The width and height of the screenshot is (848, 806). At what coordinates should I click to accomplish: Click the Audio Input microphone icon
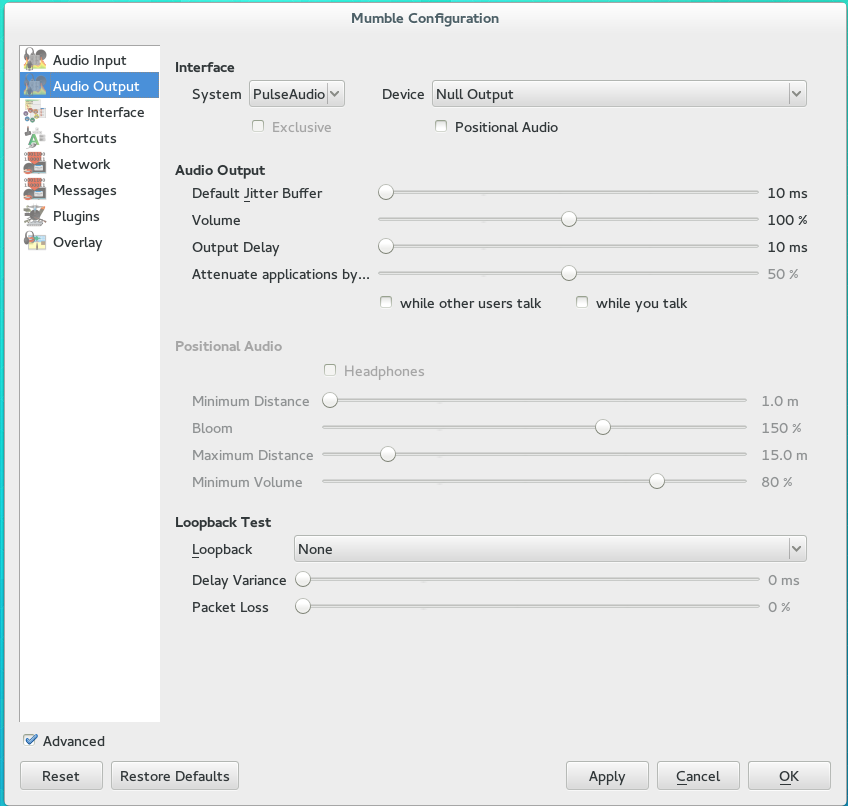(x=35, y=60)
